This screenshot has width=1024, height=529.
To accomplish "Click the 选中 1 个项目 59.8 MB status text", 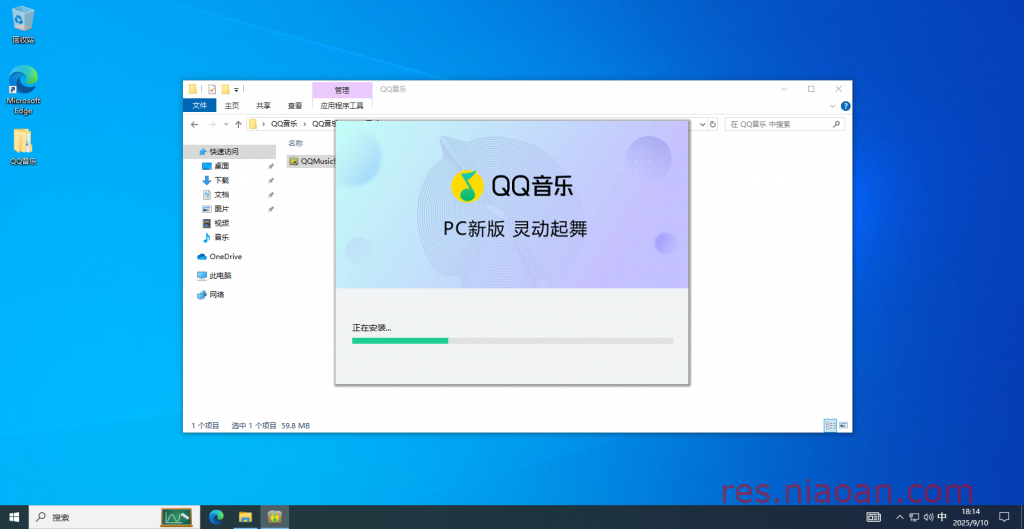I will pos(270,426).
